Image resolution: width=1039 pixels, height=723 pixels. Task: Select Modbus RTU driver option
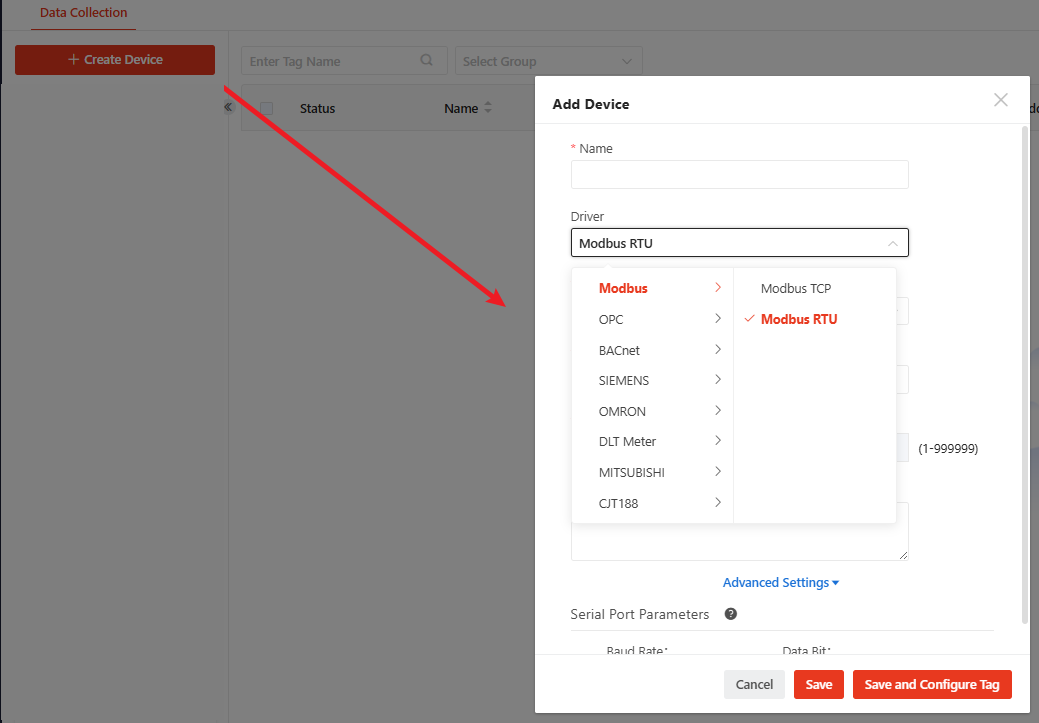click(798, 319)
